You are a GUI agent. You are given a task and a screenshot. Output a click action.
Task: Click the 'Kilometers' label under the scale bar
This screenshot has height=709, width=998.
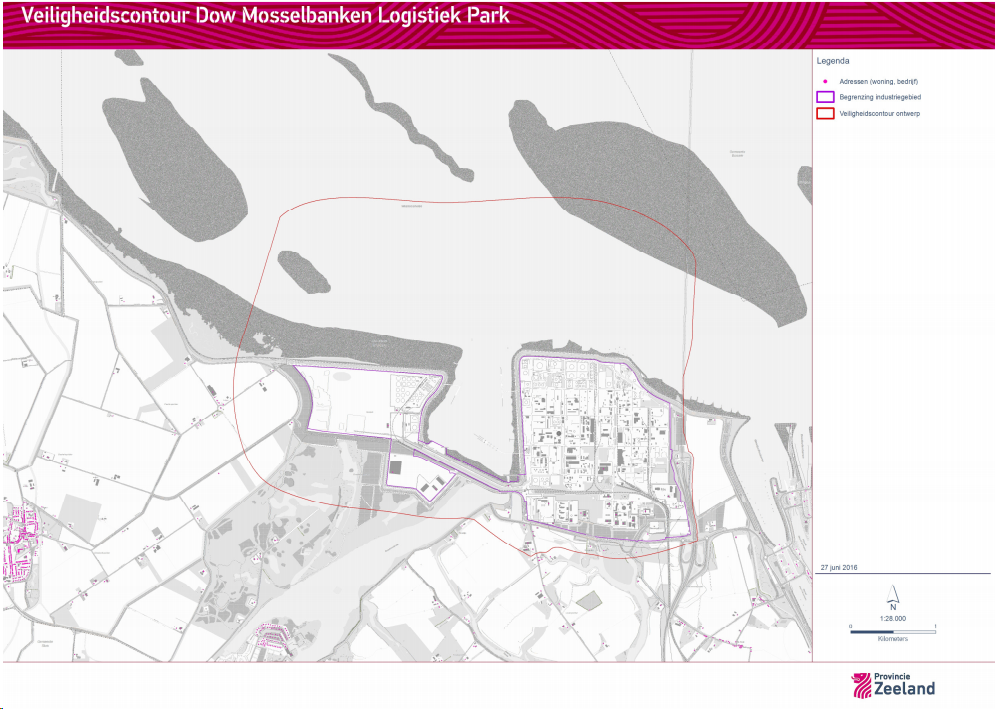892,638
